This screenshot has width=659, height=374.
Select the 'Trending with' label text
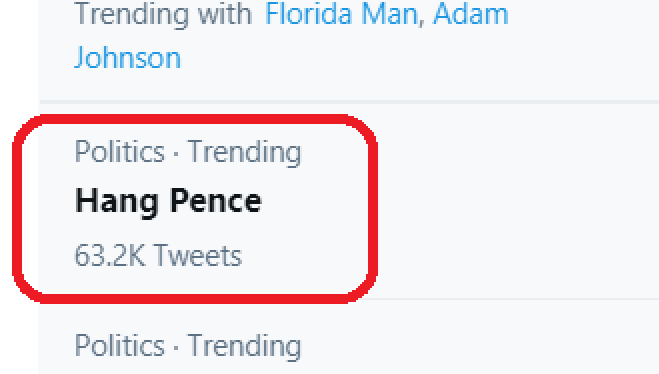point(163,15)
